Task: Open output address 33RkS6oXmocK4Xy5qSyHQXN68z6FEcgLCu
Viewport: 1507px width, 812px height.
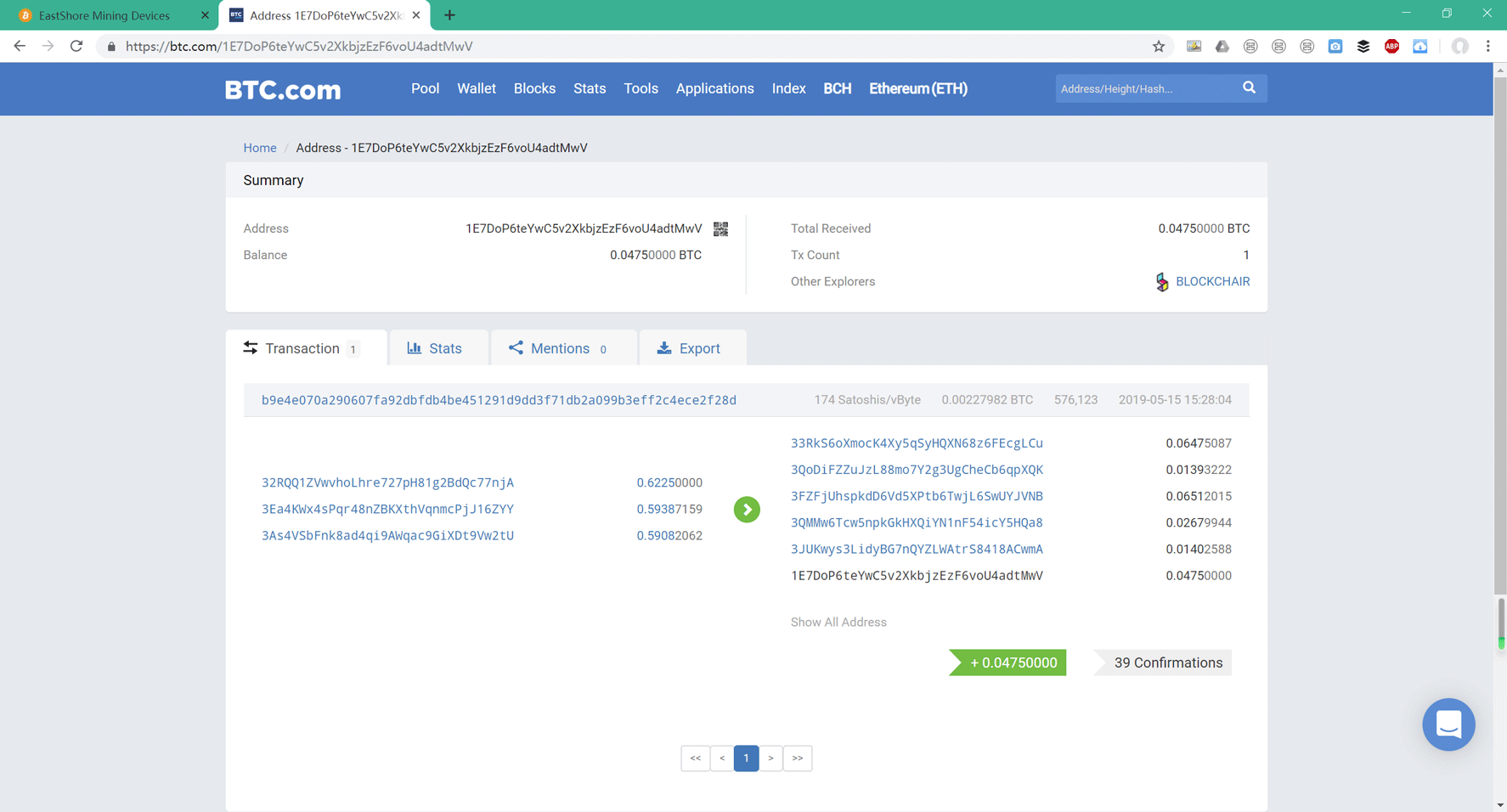Action: coord(917,443)
